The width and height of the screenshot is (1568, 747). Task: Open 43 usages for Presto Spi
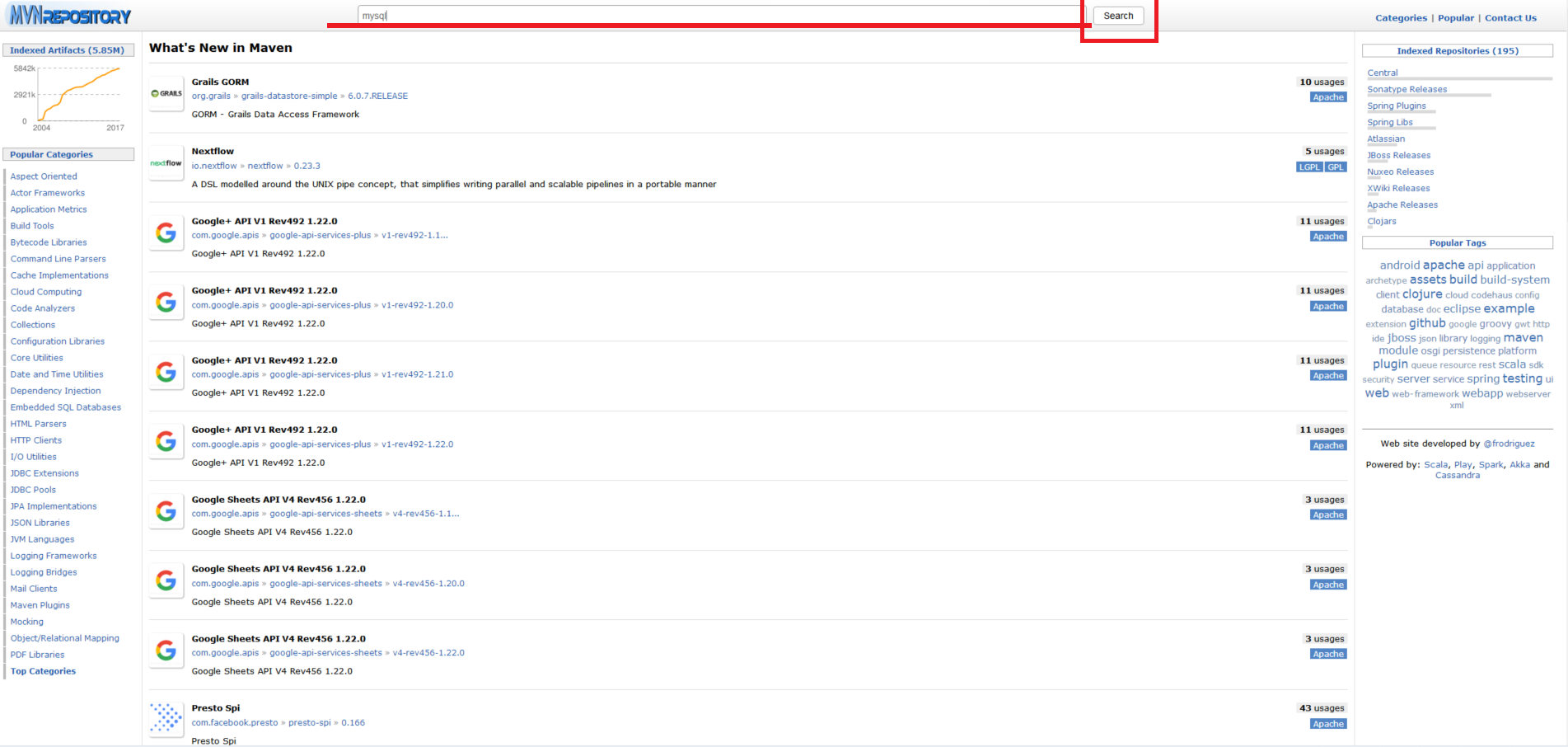[1322, 708]
